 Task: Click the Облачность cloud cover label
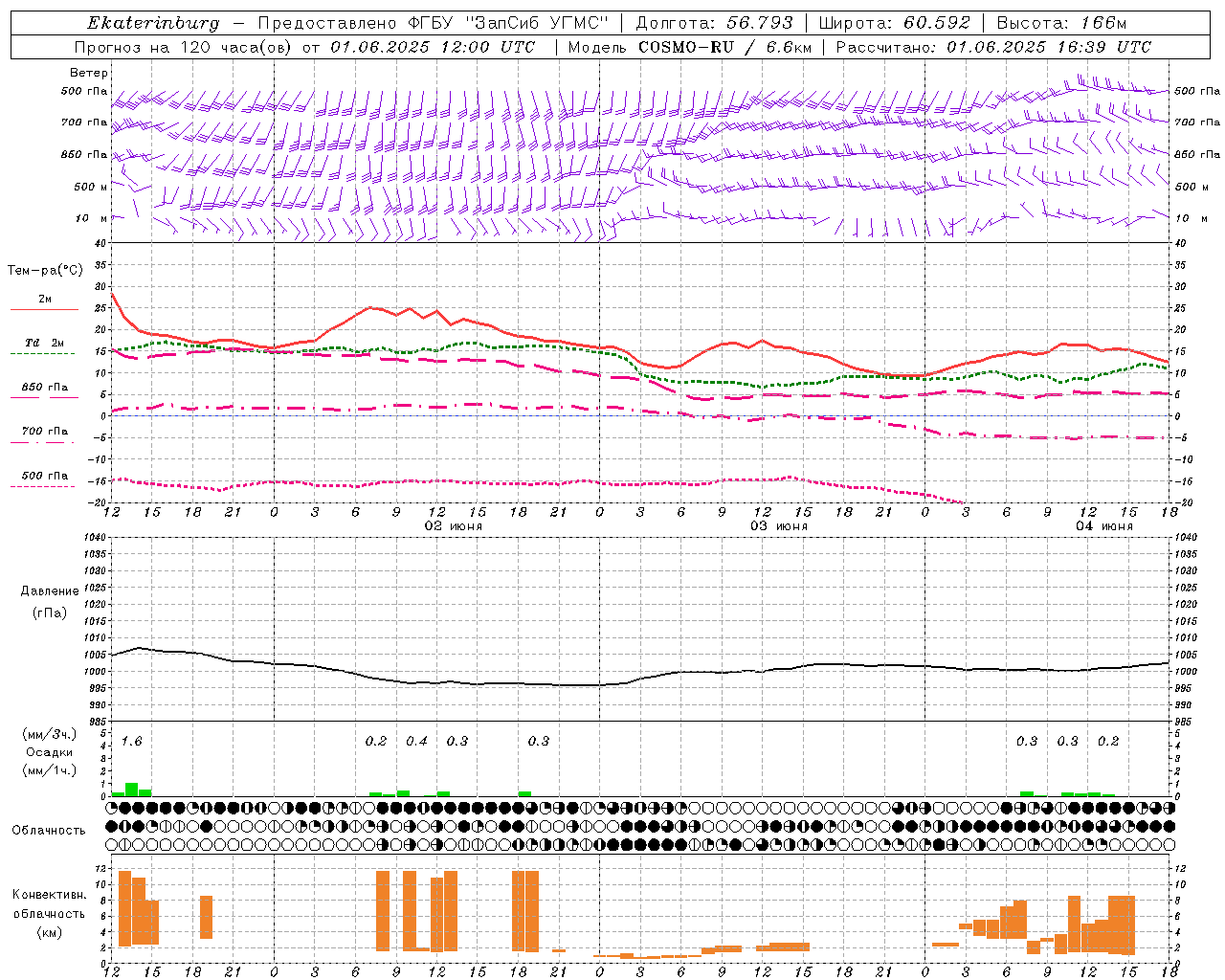pyautogui.click(x=49, y=831)
